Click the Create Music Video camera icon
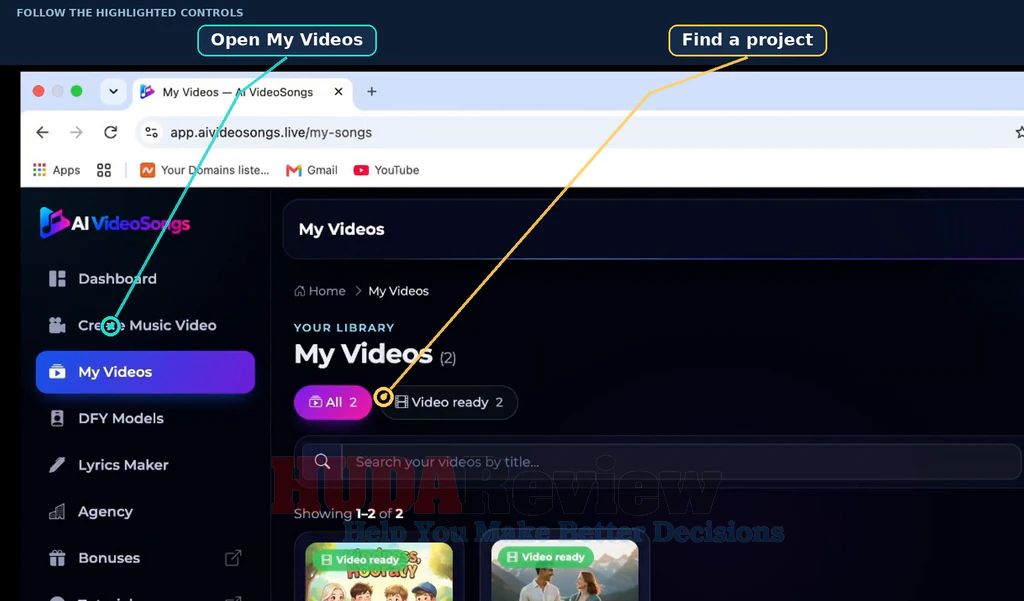 [x=57, y=325]
